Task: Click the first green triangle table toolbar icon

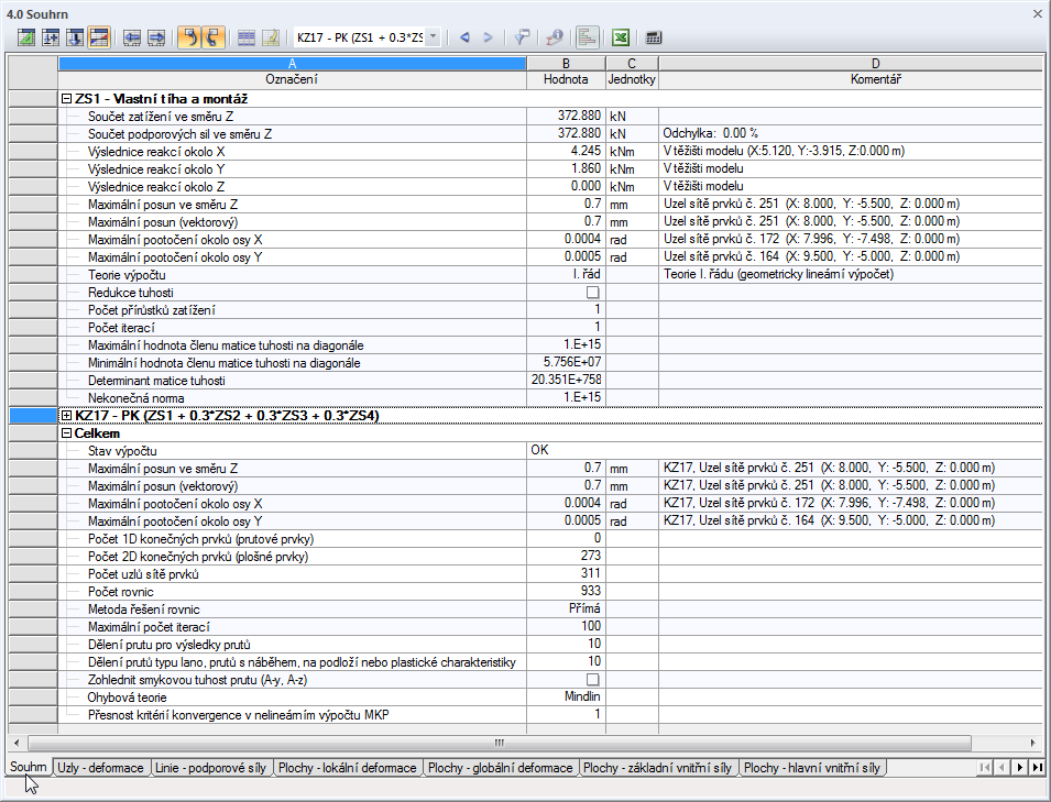Action: coord(26,38)
